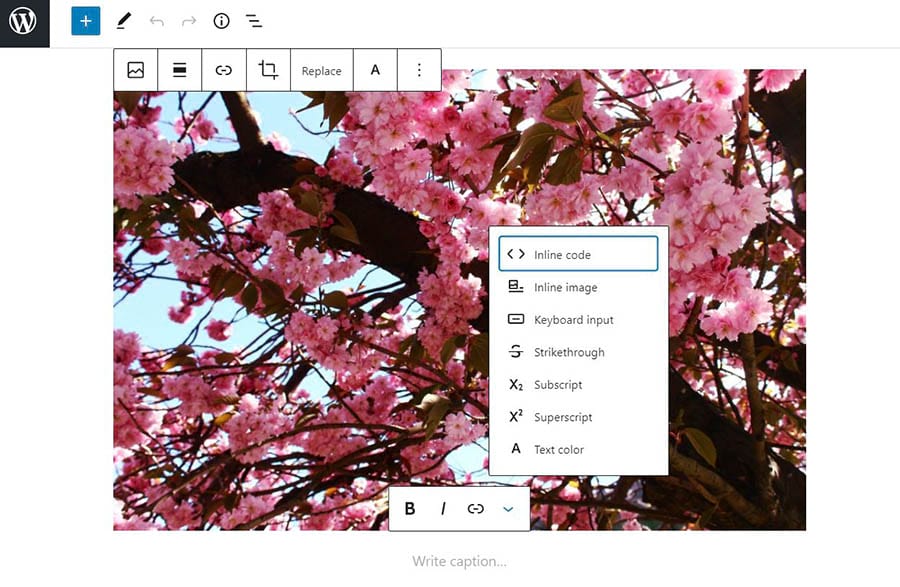Select the Crop image tool
Screen dimensions: 900x587
pos(268,70)
